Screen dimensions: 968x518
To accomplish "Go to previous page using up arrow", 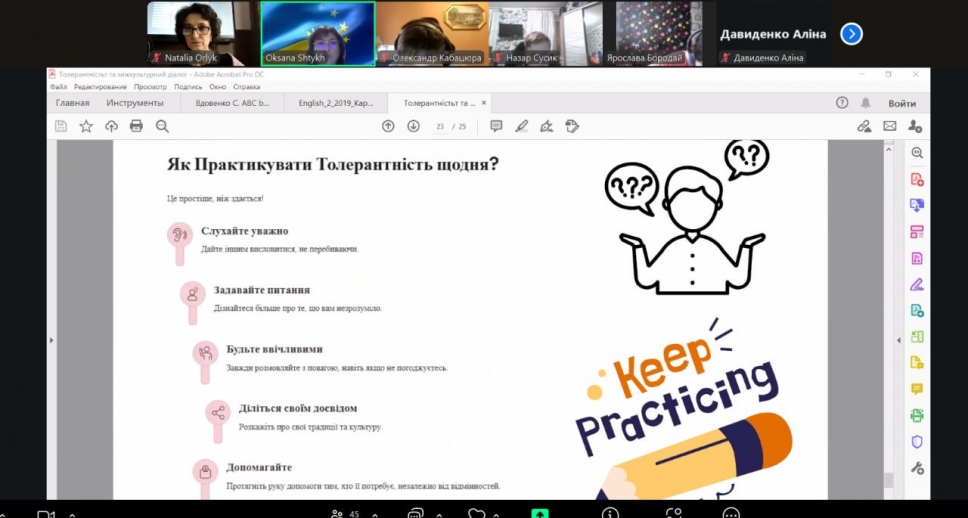I will coord(388,126).
